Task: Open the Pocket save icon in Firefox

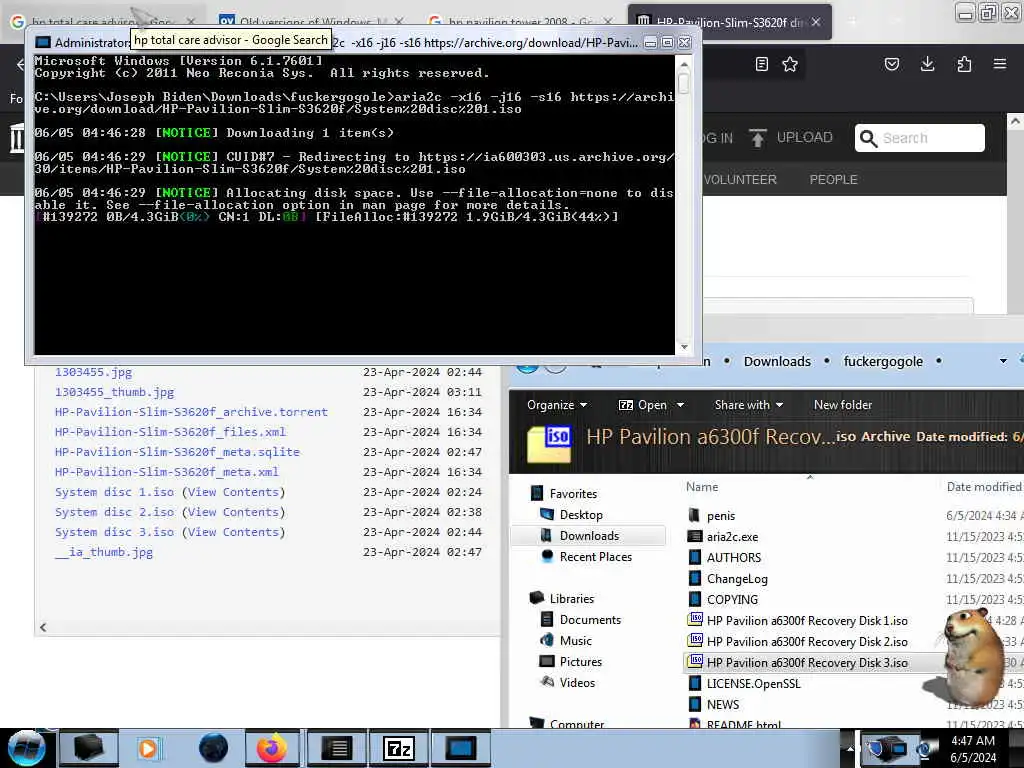Action: click(x=892, y=64)
